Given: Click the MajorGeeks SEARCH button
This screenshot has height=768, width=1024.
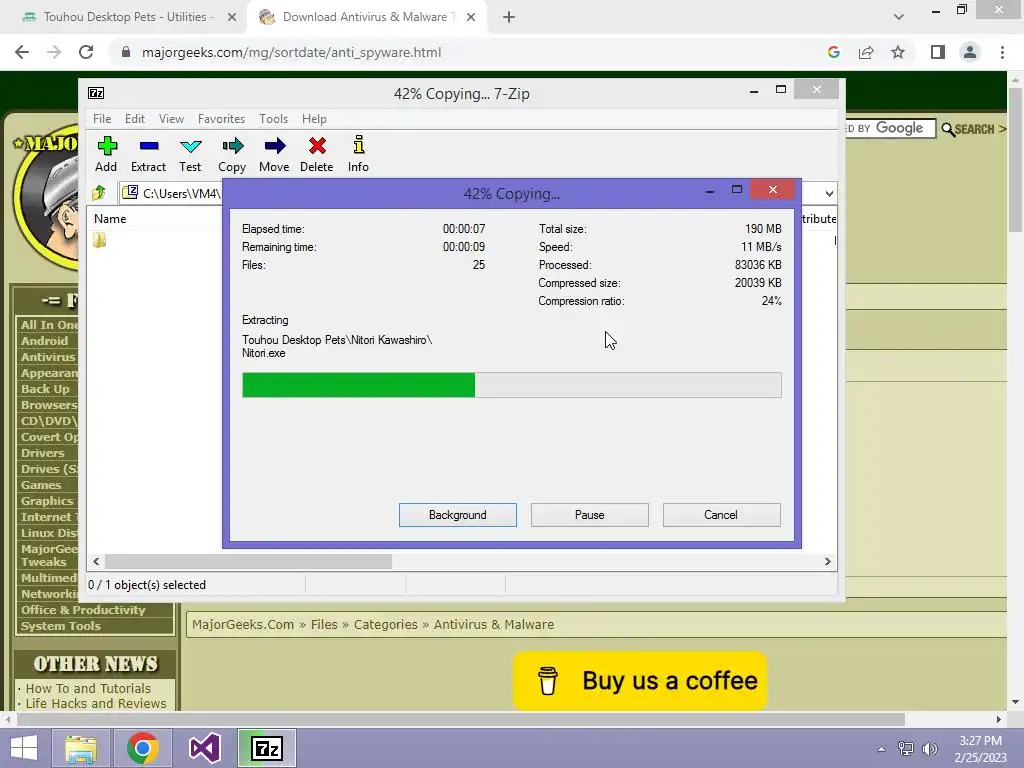Looking at the screenshot, I should pyautogui.click(x=974, y=129).
